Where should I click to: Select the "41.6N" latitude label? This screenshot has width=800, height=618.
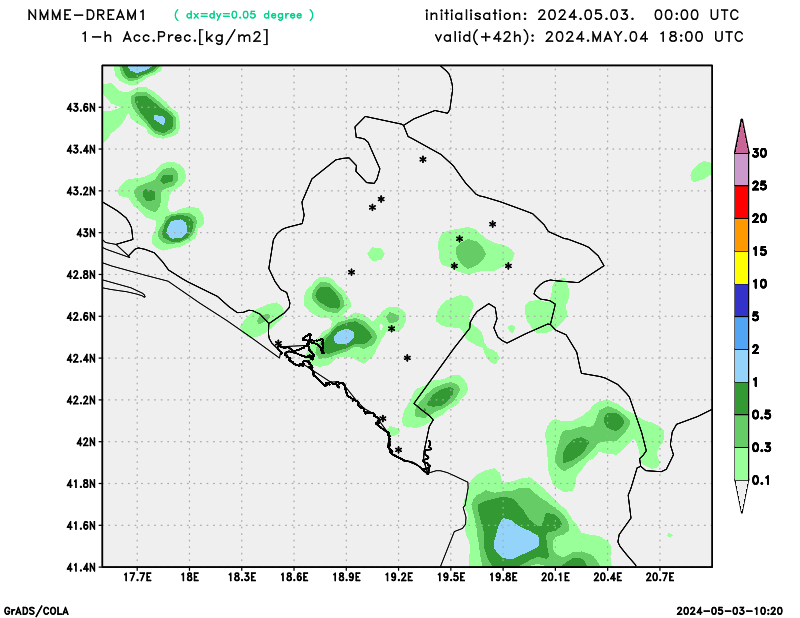click(x=81, y=526)
